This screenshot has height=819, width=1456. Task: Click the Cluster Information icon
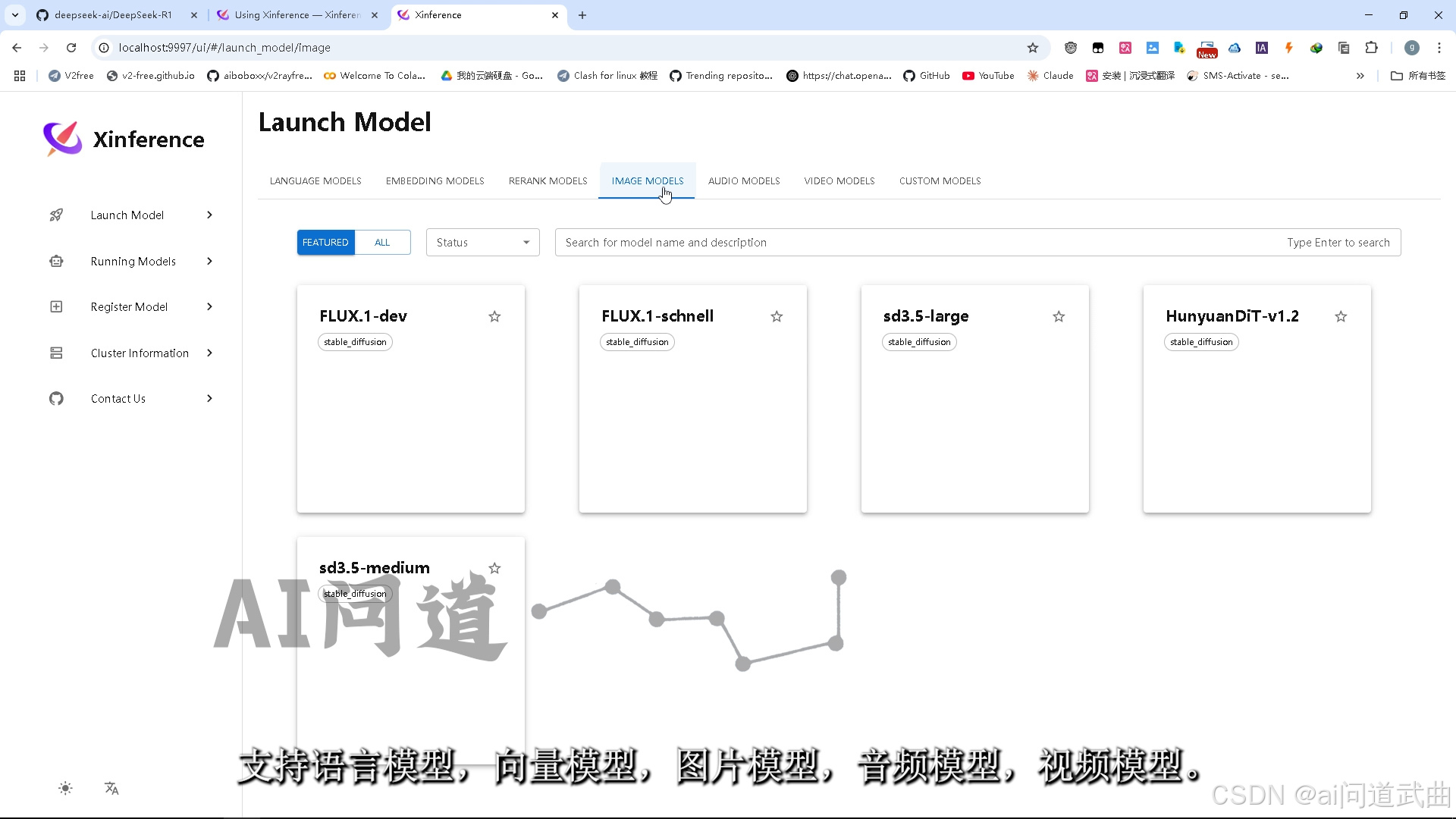click(56, 353)
